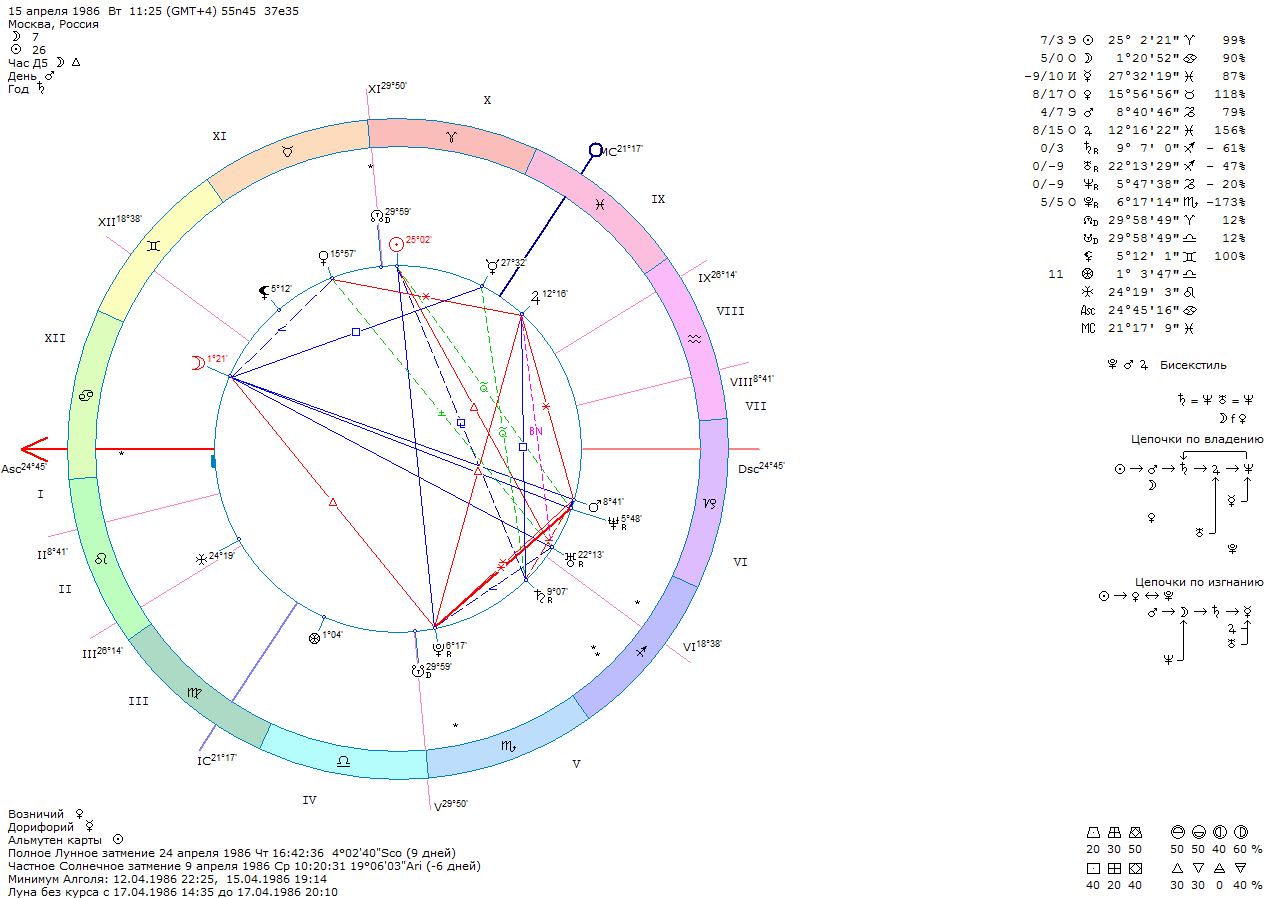Select the pink Pisces segment on the ring
This screenshot has height=898, width=1280.
598,206
